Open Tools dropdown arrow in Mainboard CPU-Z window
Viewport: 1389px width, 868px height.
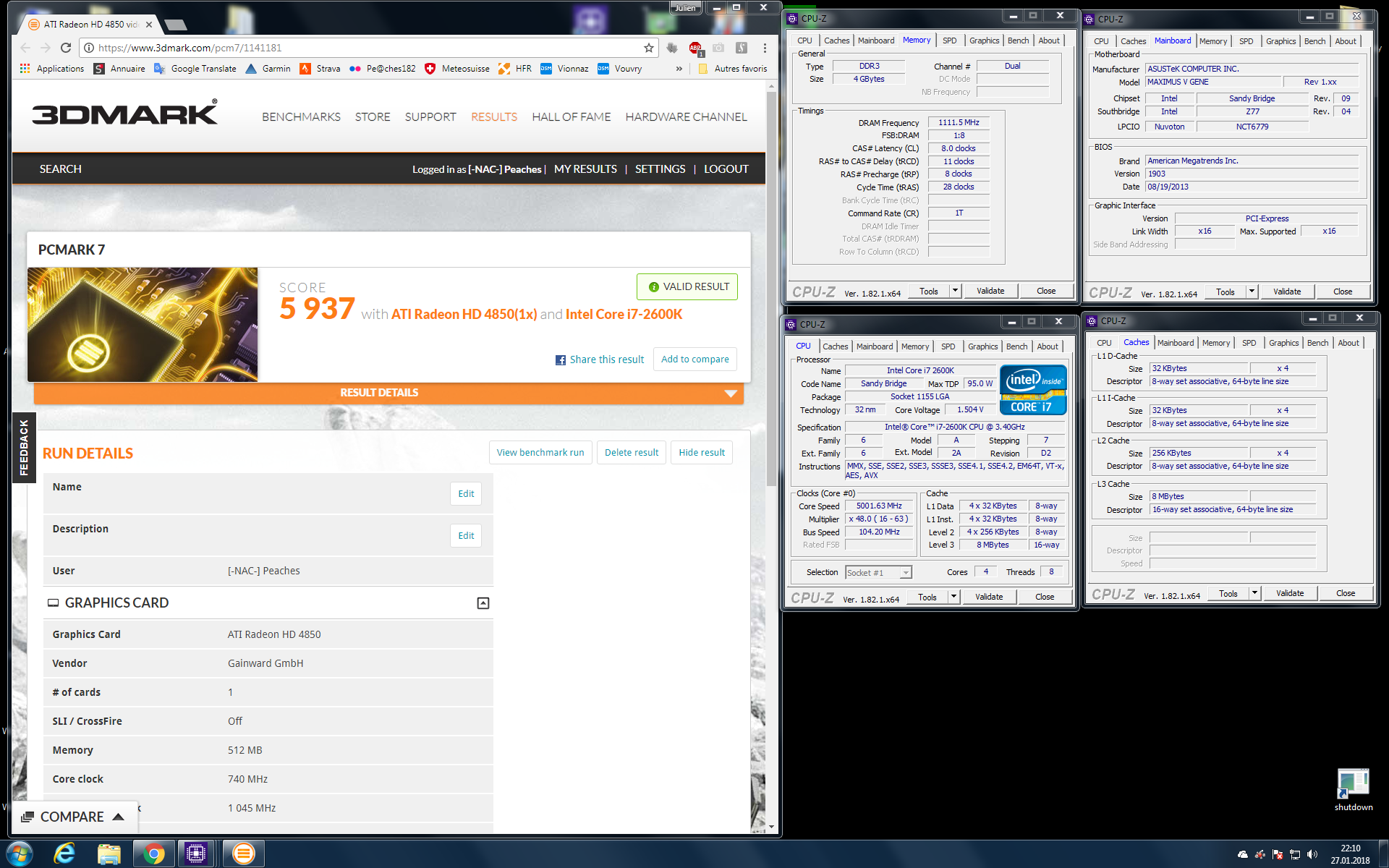coord(1252,292)
